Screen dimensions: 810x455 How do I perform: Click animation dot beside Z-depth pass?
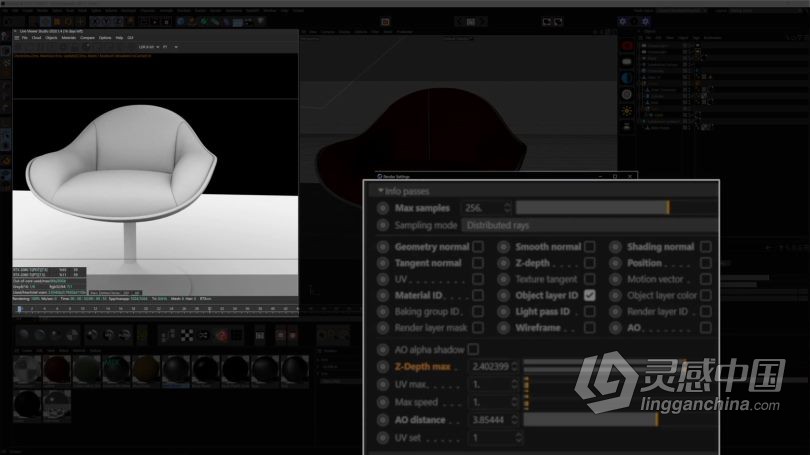[503, 263]
